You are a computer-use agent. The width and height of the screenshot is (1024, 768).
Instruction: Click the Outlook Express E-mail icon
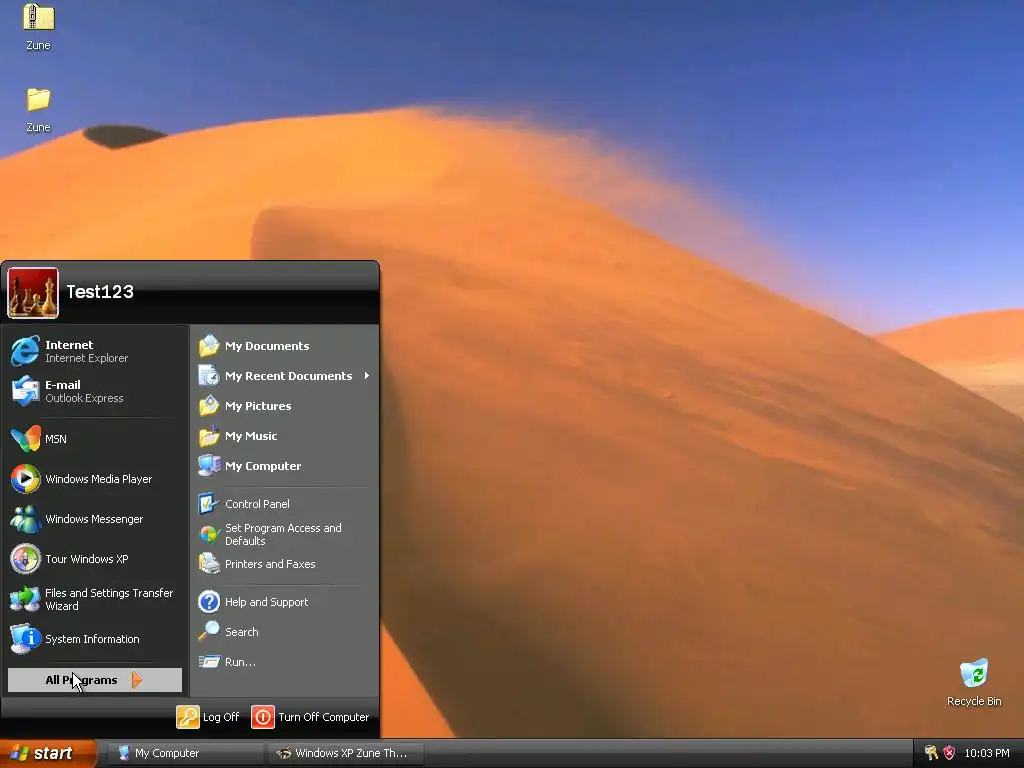(25, 391)
